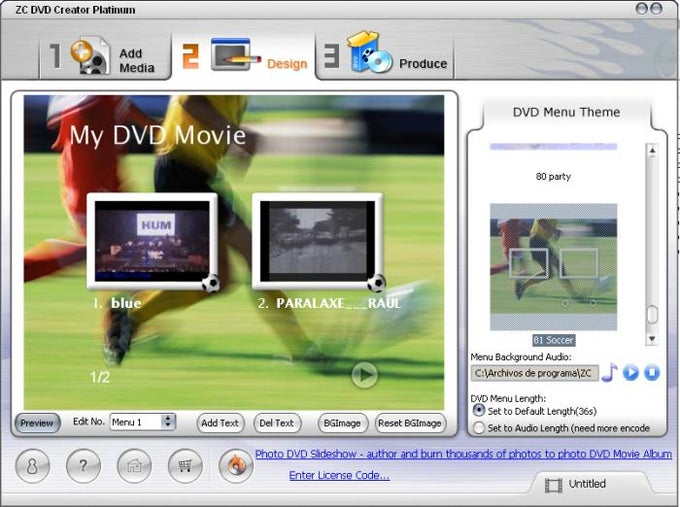The height and width of the screenshot is (507, 680).
Task: Click the Produce DVD box icon
Action: (369, 52)
